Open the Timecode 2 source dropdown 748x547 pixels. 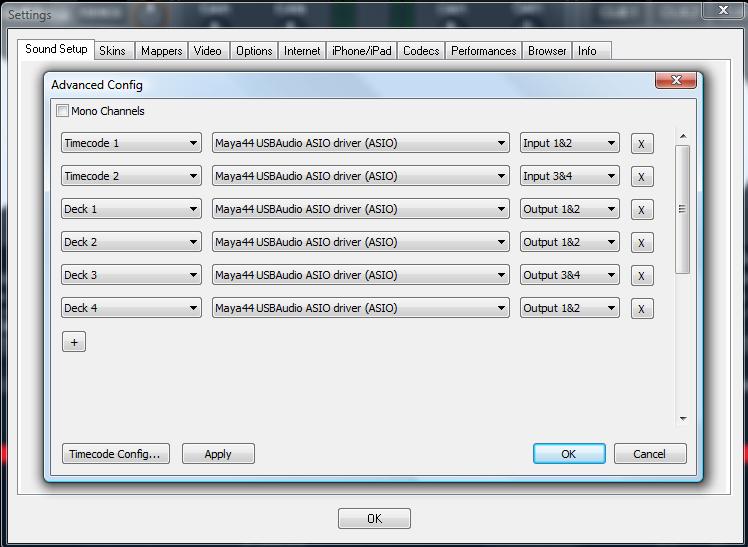tap(131, 175)
